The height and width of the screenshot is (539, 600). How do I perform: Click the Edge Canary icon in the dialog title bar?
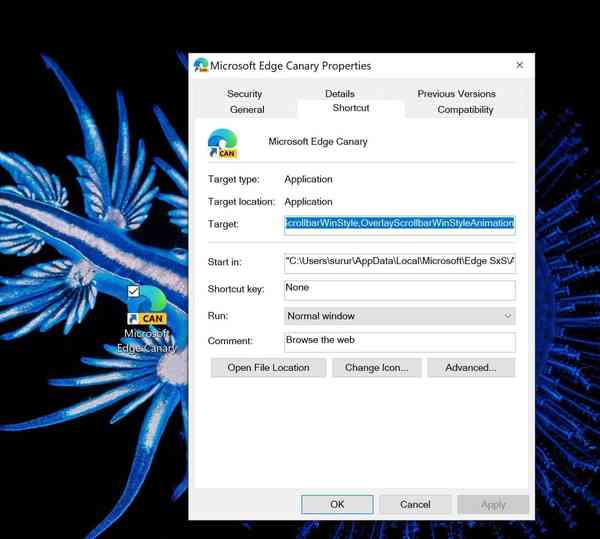(201, 65)
